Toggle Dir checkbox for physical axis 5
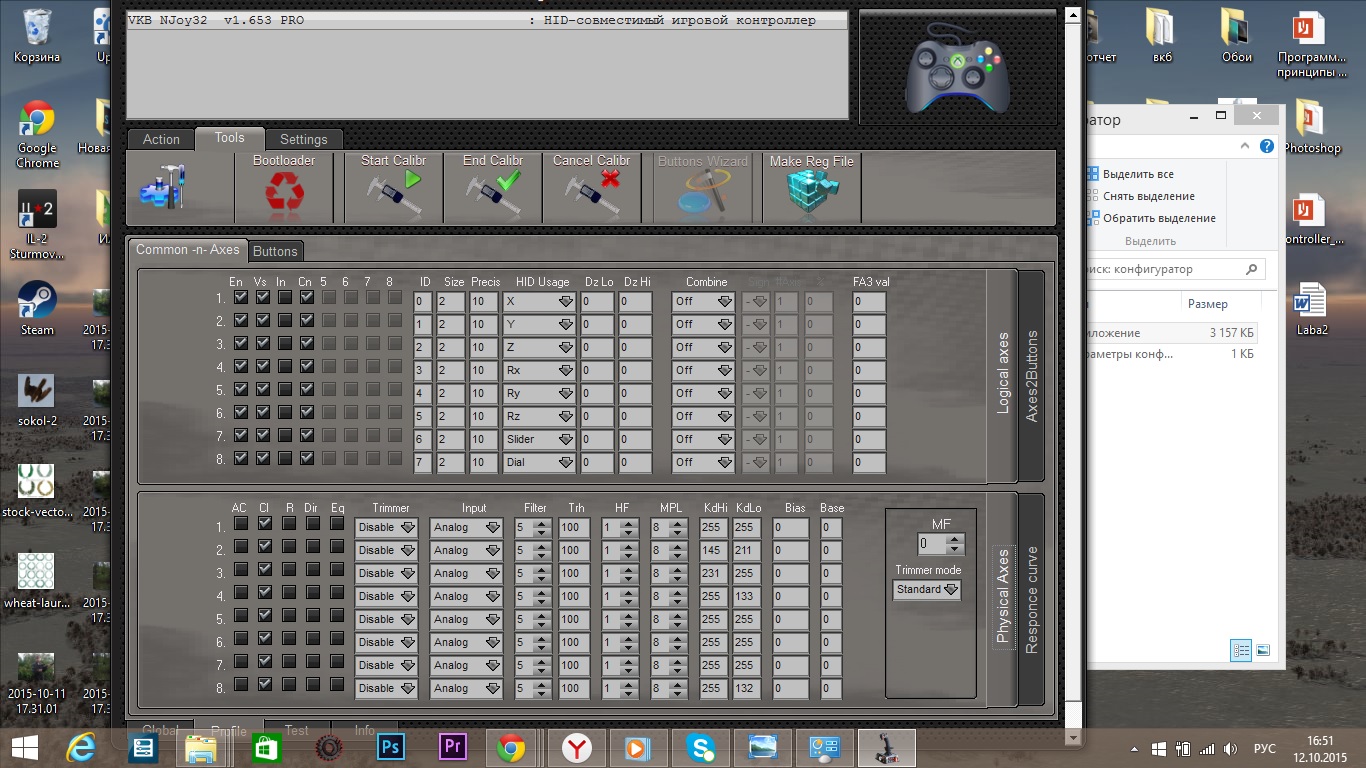 [x=313, y=615]
